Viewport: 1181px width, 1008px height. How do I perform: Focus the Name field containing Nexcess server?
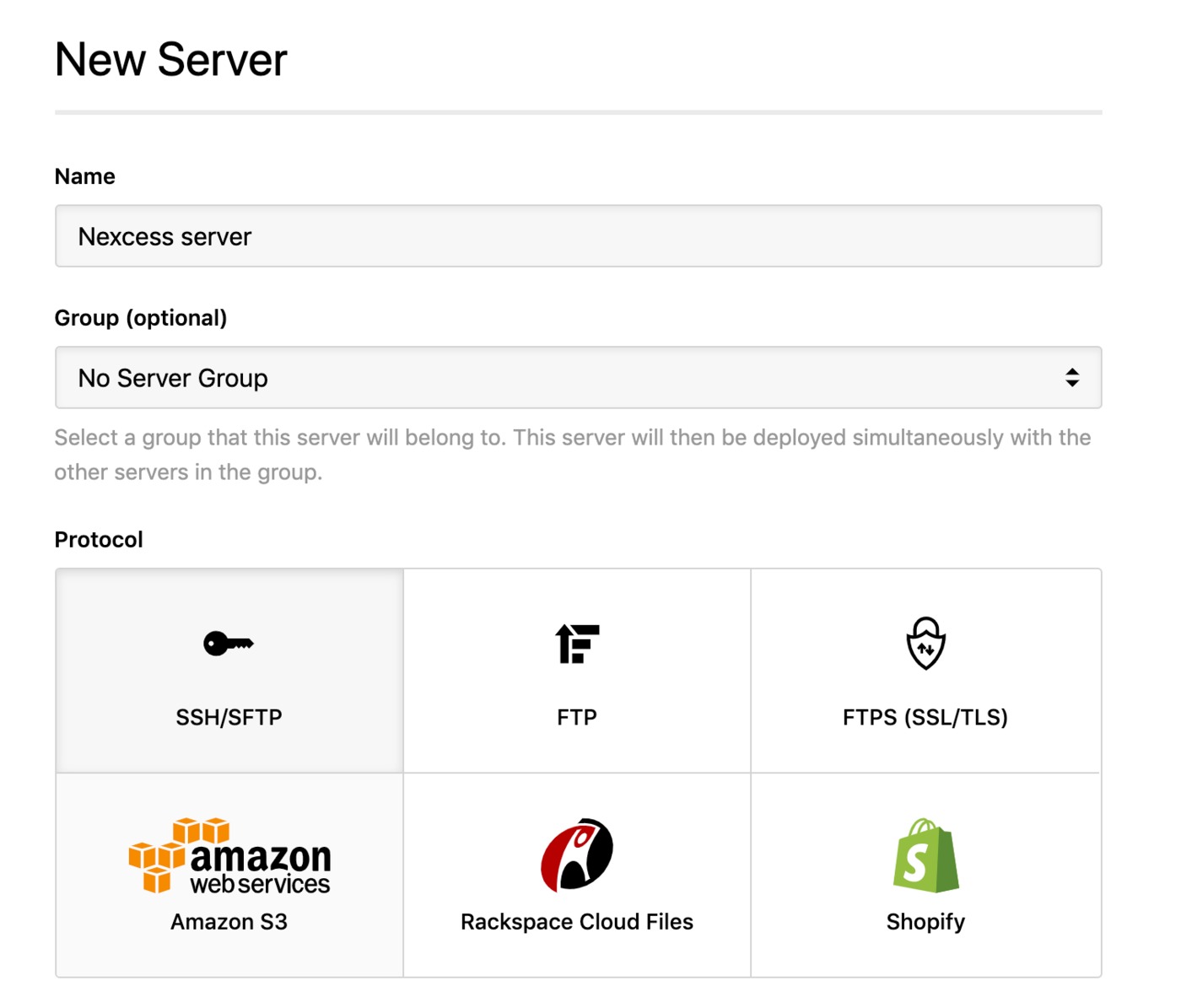click(x=579, y=236)
